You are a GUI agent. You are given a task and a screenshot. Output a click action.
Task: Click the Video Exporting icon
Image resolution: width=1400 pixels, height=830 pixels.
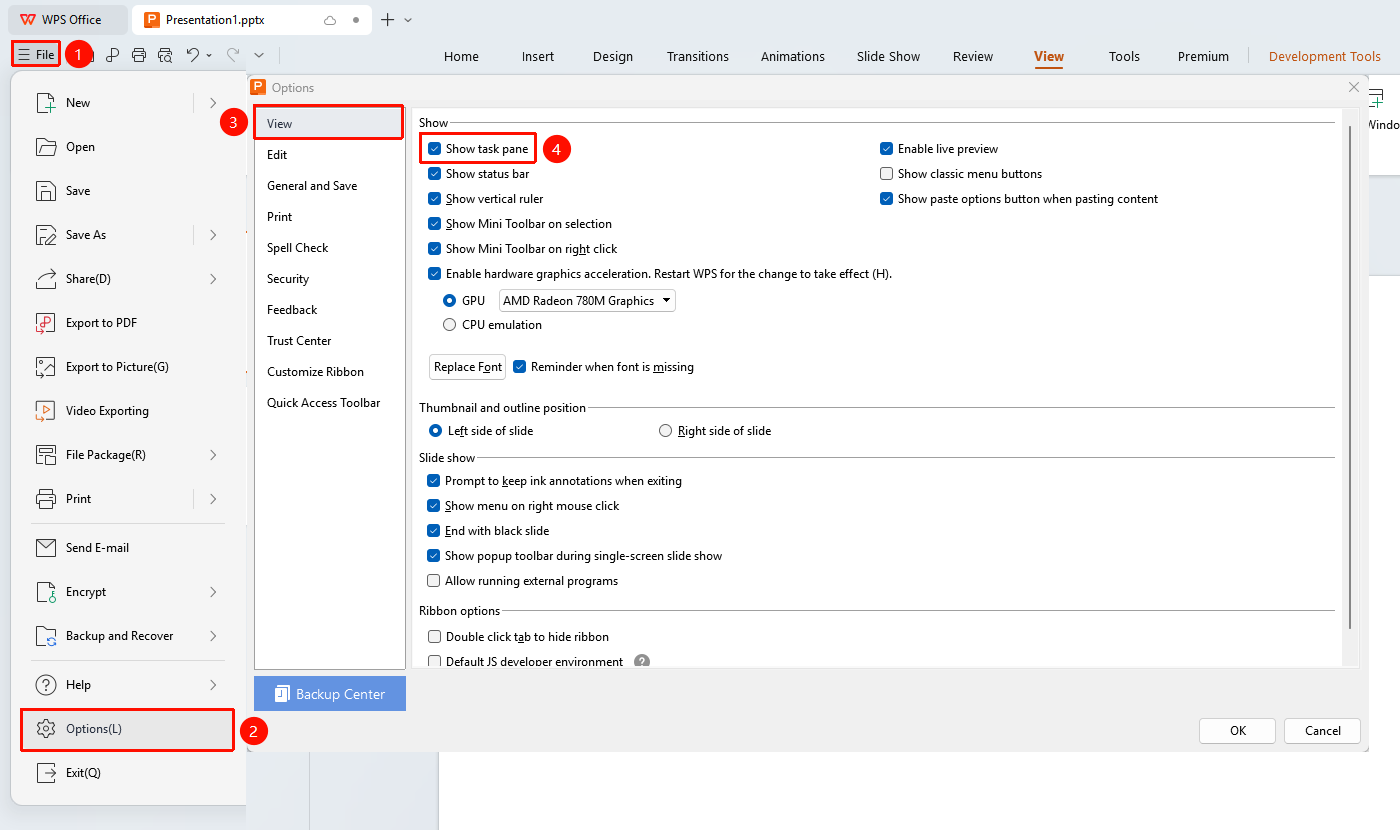(x=46, y=411)
